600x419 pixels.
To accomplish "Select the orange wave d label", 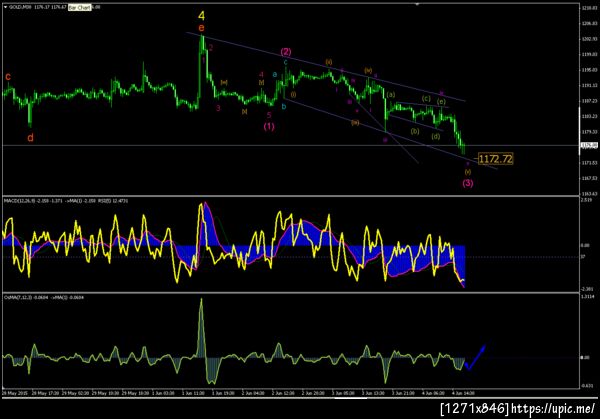I will click(x=30, y=137).
